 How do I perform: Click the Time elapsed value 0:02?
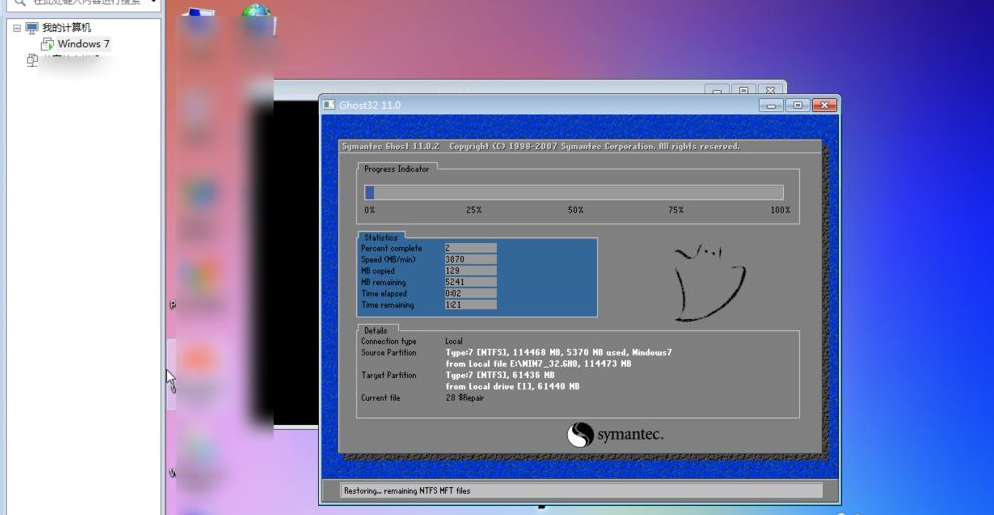[x=470, y=294]
